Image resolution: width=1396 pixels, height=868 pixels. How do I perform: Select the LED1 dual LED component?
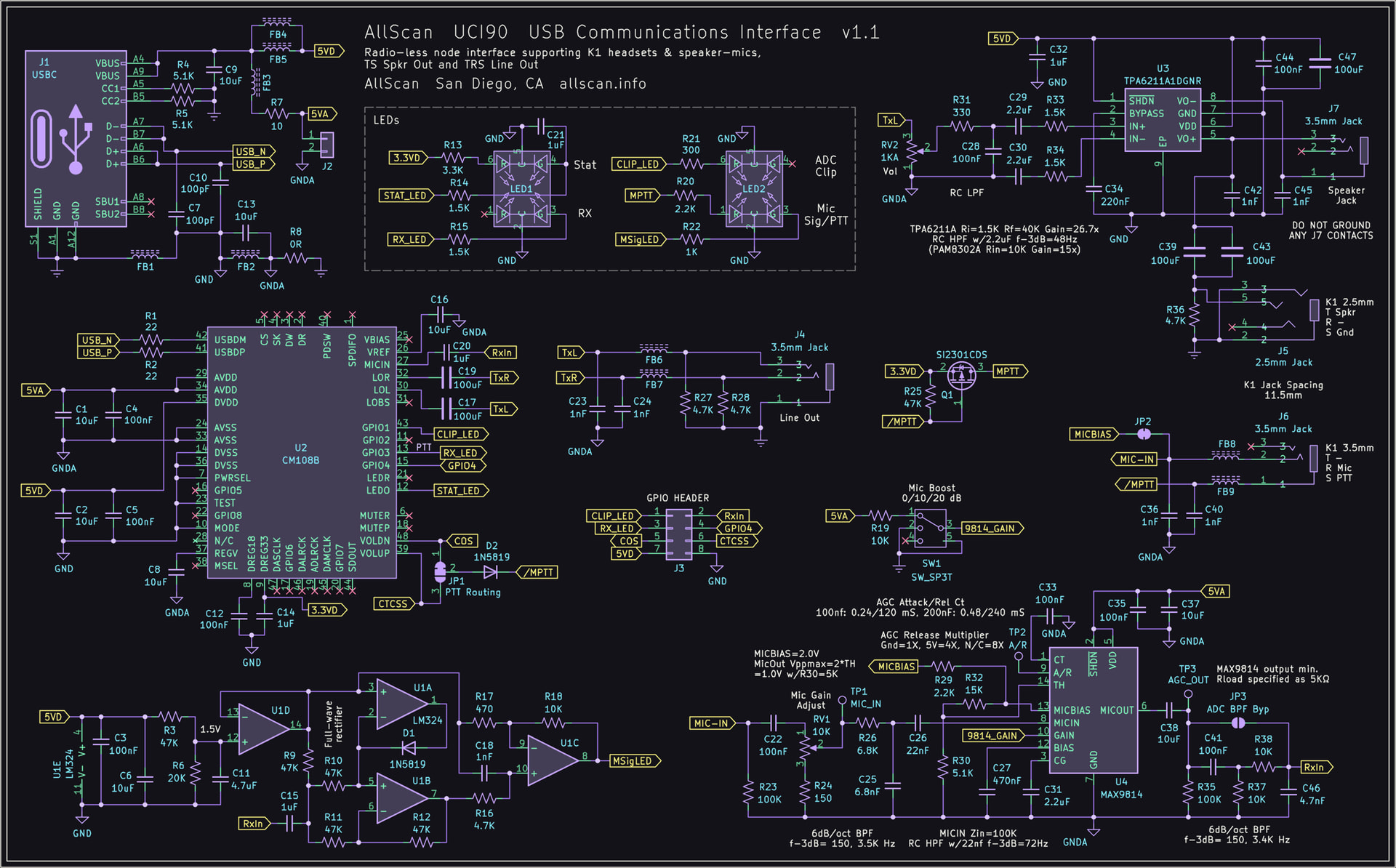[x=521, y=189]
